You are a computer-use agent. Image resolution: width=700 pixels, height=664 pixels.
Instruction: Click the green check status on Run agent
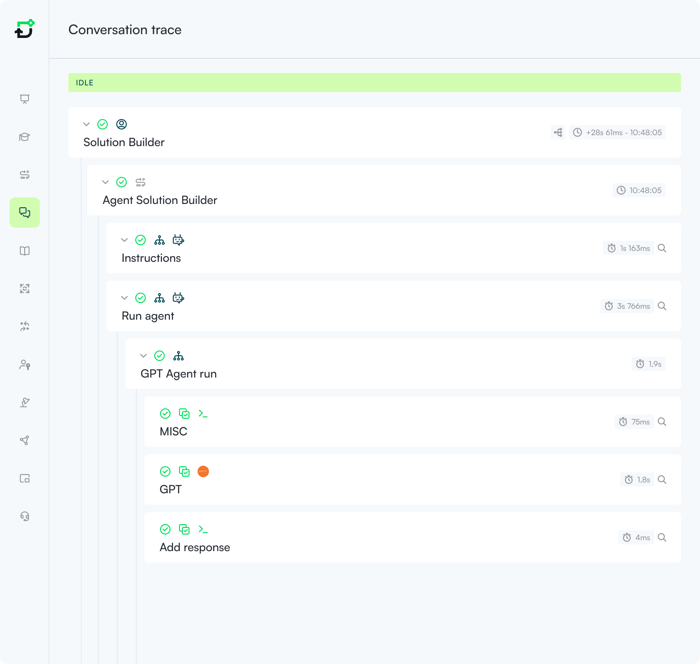tap(140, 298)
